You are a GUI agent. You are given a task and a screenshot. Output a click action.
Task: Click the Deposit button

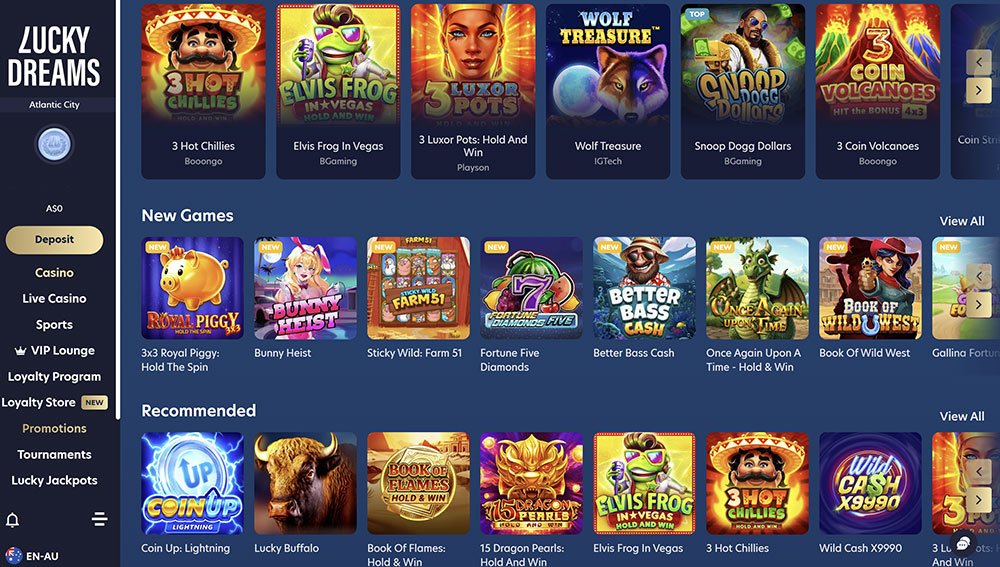pyautogui.click(x=54, y=240)
